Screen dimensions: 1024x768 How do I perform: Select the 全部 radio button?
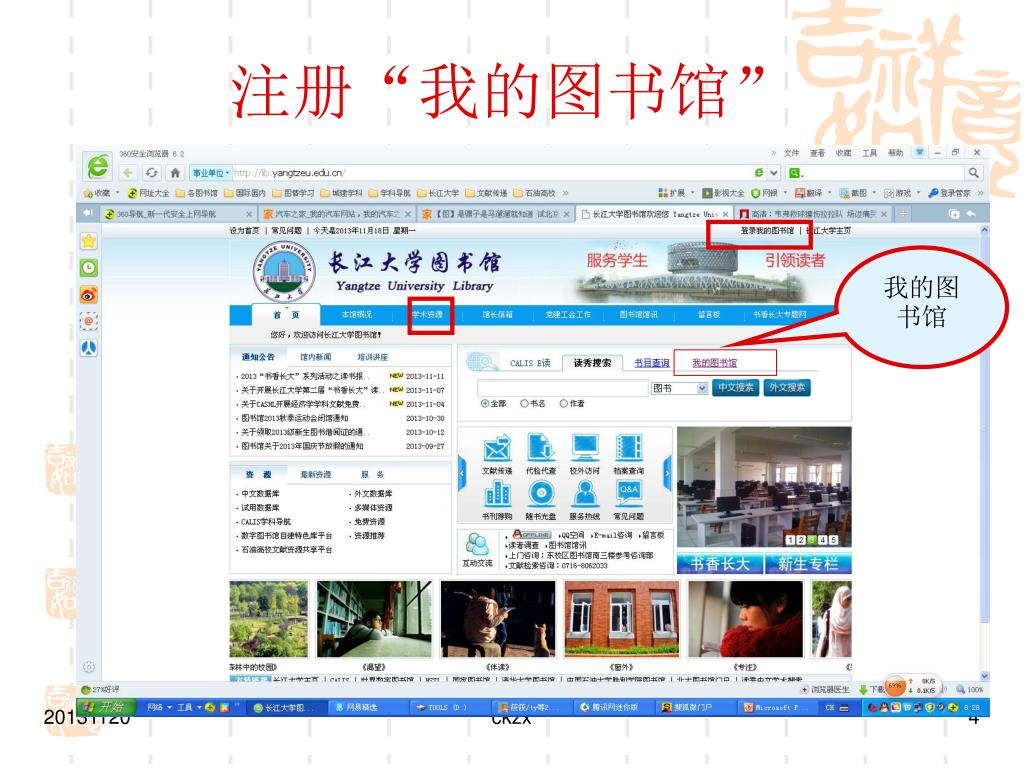coord(485,404)
